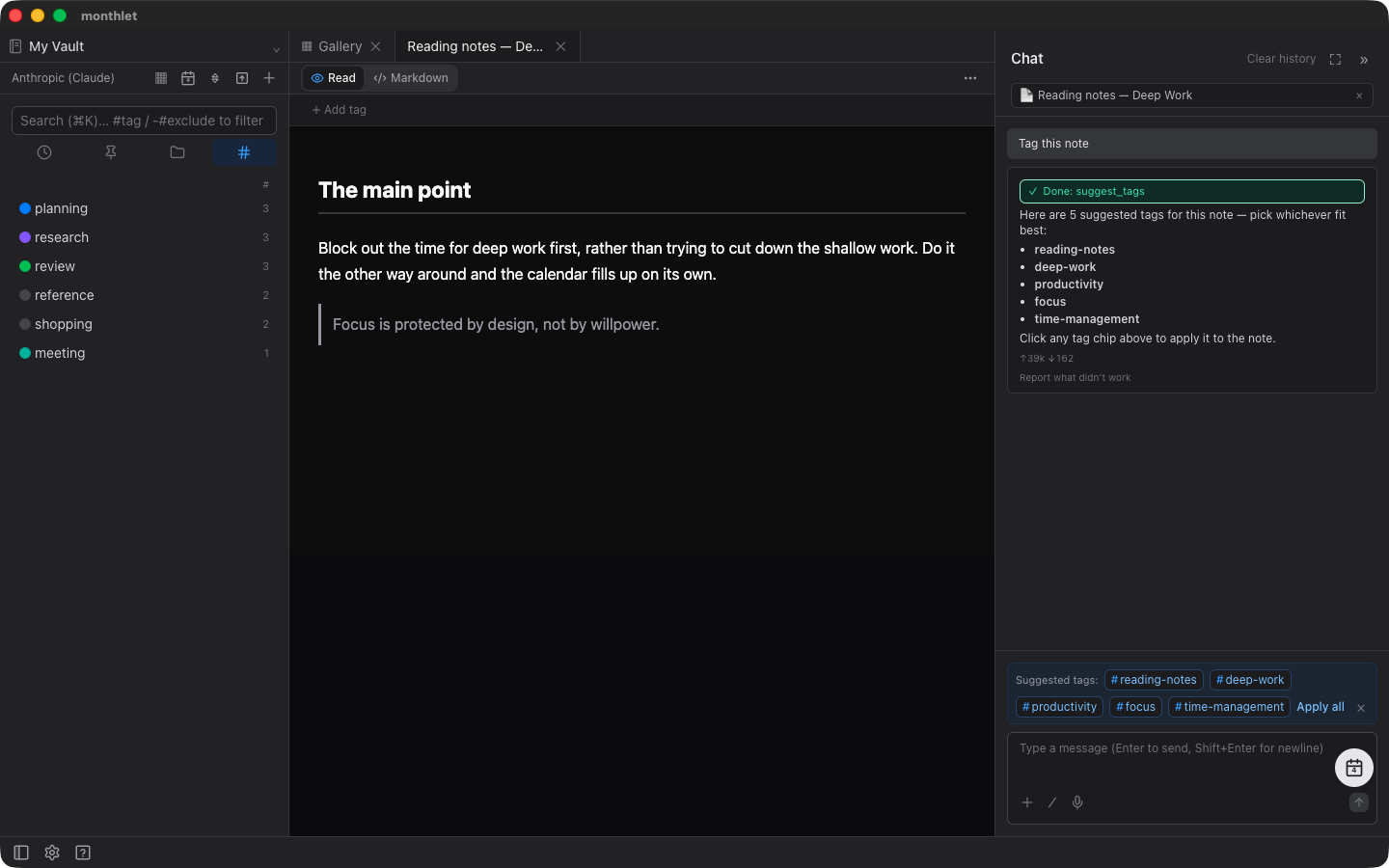The width and height of the screenshot is (1389, 868).
Task: Click the microphone icon in chat input
Action: [1077, 802]
